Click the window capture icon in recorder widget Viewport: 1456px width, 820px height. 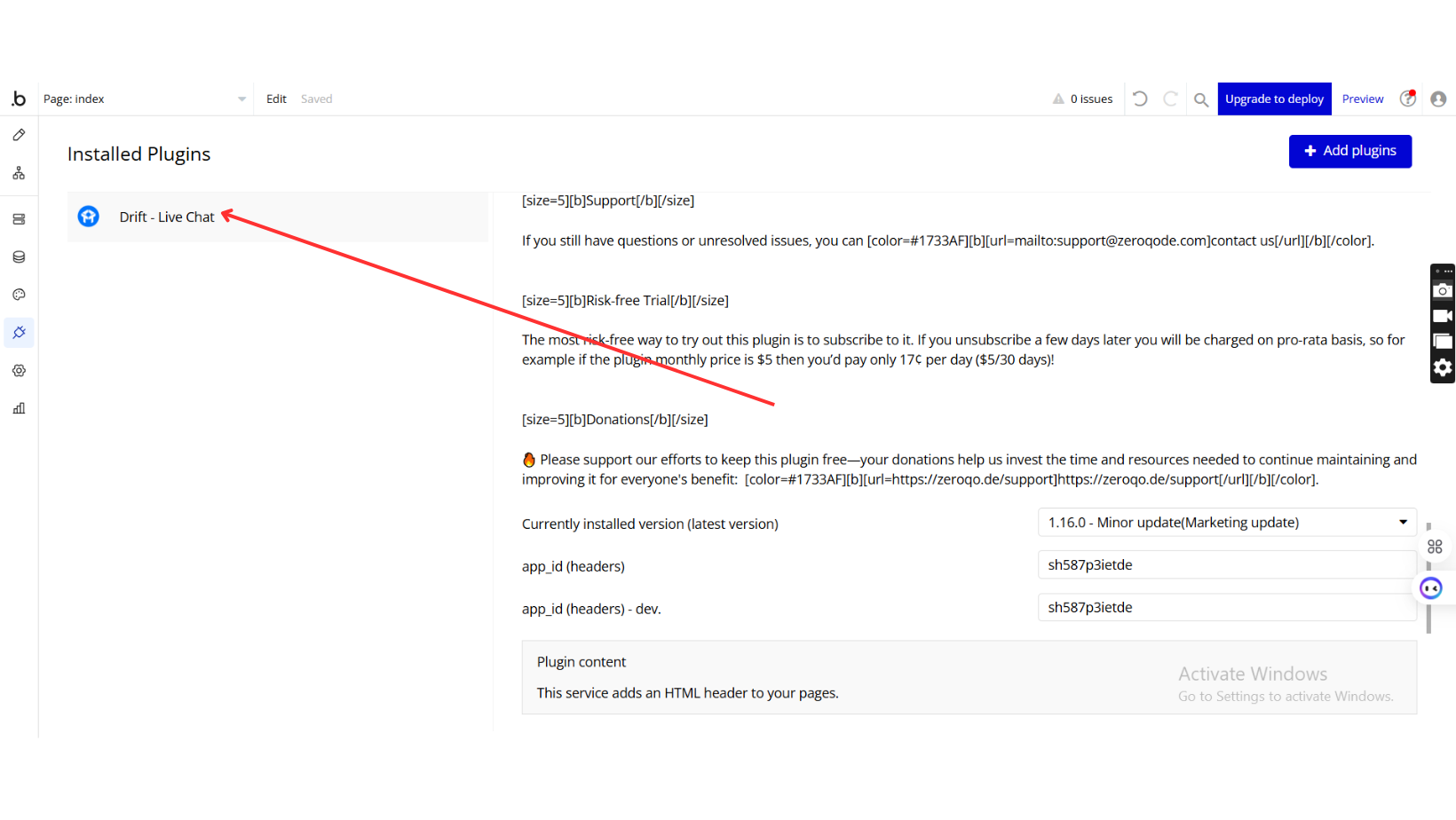point(1443,342)
